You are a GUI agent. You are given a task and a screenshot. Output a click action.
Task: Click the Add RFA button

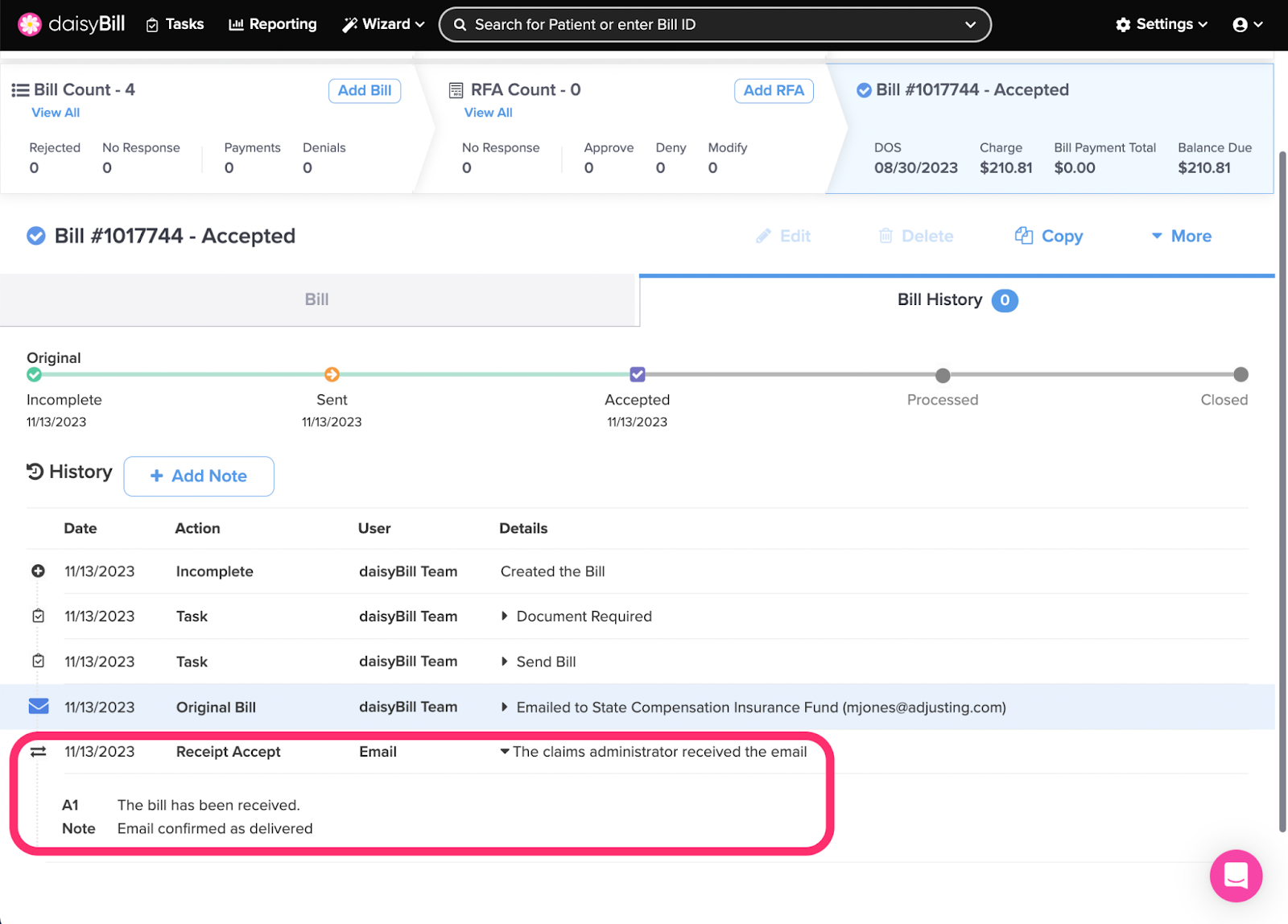(774, 91)
